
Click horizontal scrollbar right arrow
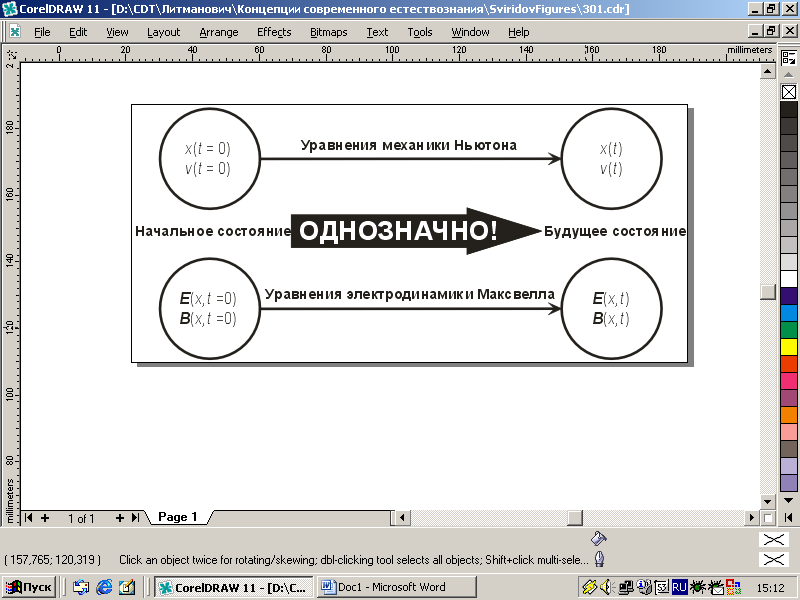pyautogui.click(x=752, y=518)
